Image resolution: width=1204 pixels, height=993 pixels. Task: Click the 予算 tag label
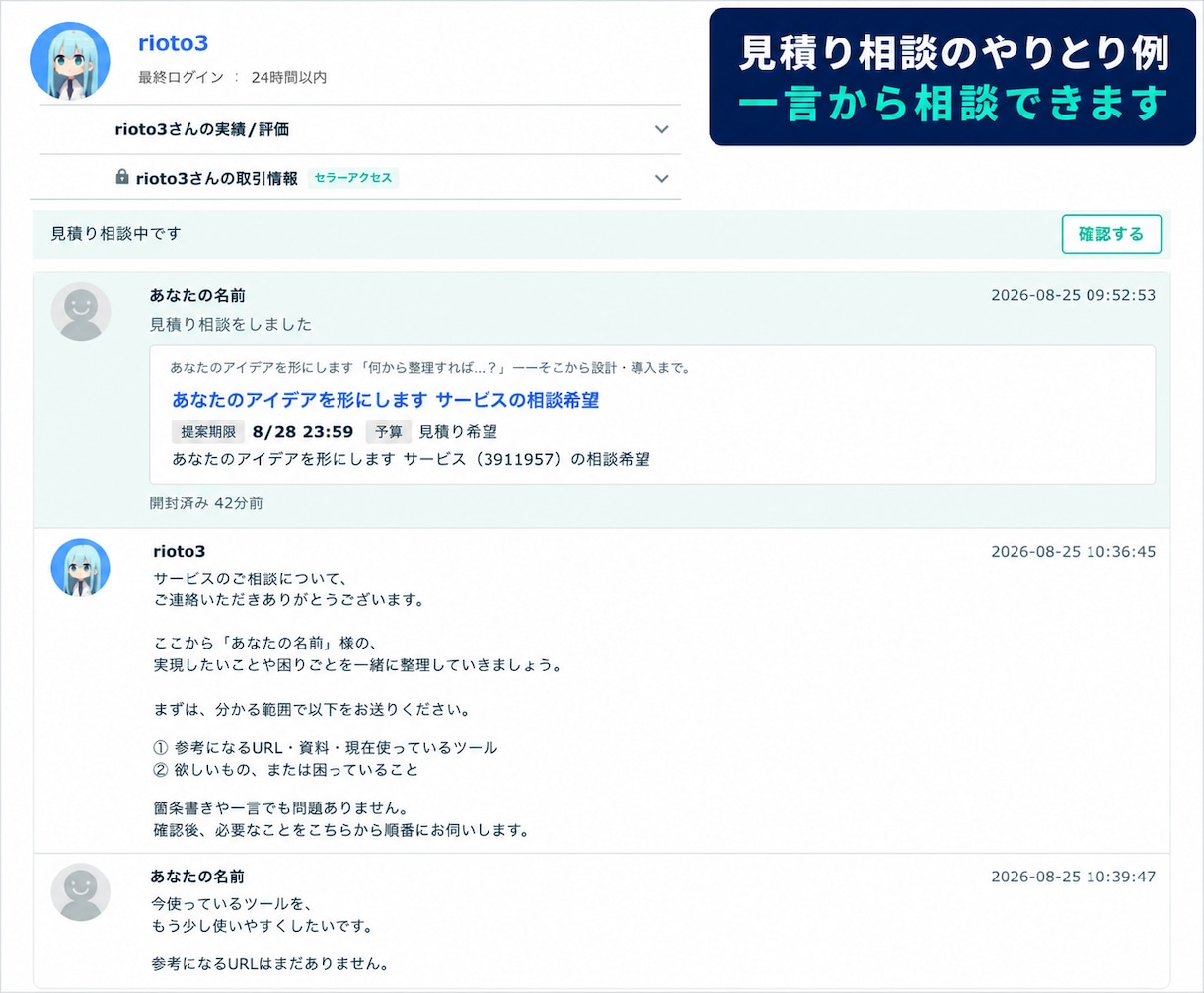tap(389, 432)
